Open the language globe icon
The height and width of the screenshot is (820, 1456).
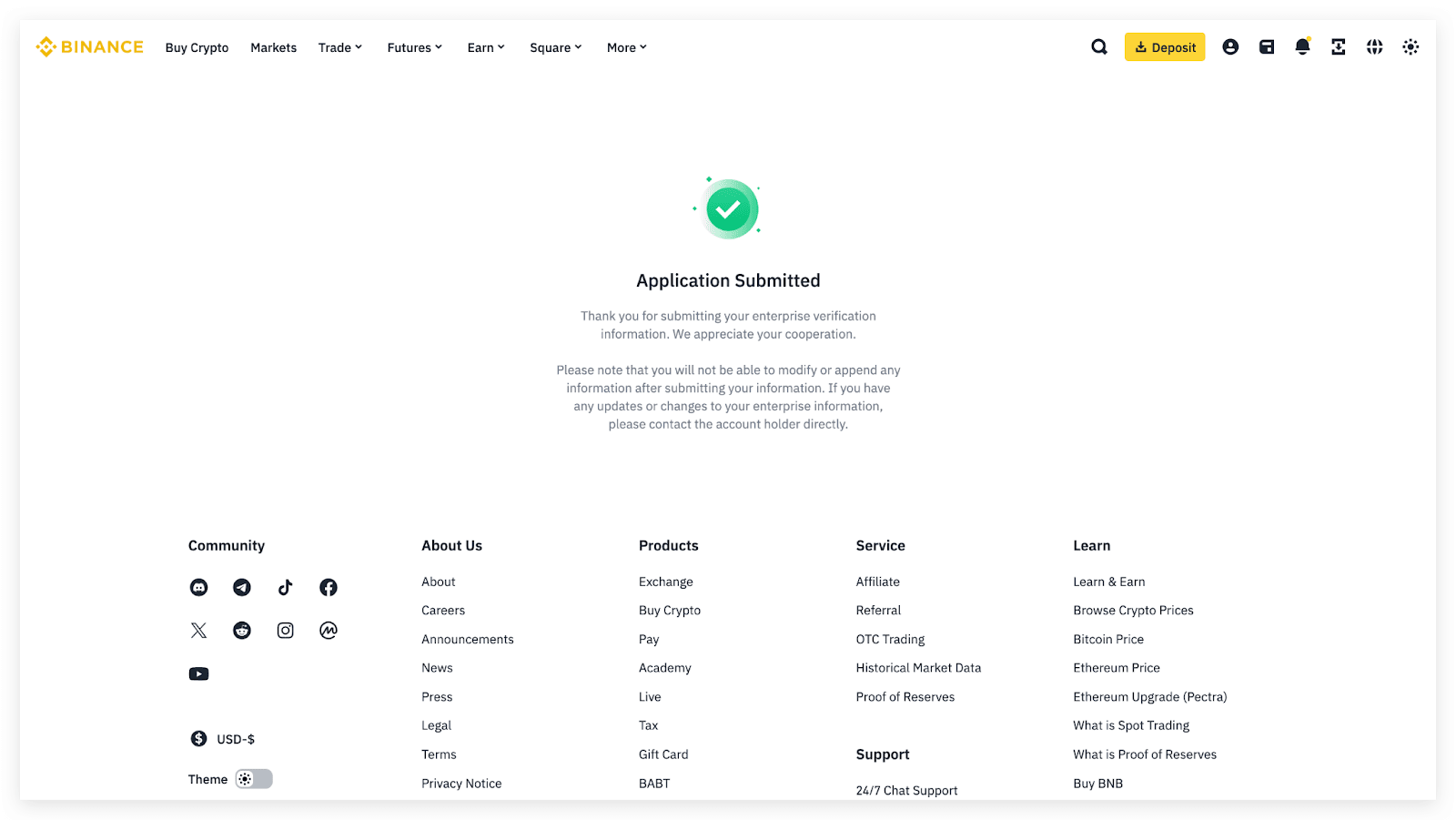pyautogui.click(x=1374, y=47)
